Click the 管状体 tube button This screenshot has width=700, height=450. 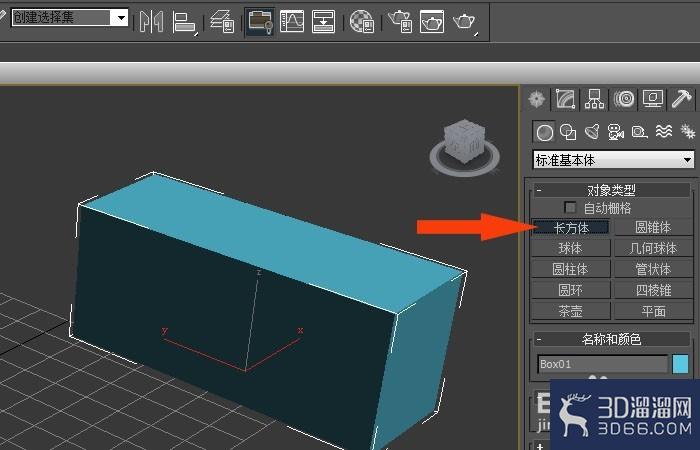tap(654, 270)
